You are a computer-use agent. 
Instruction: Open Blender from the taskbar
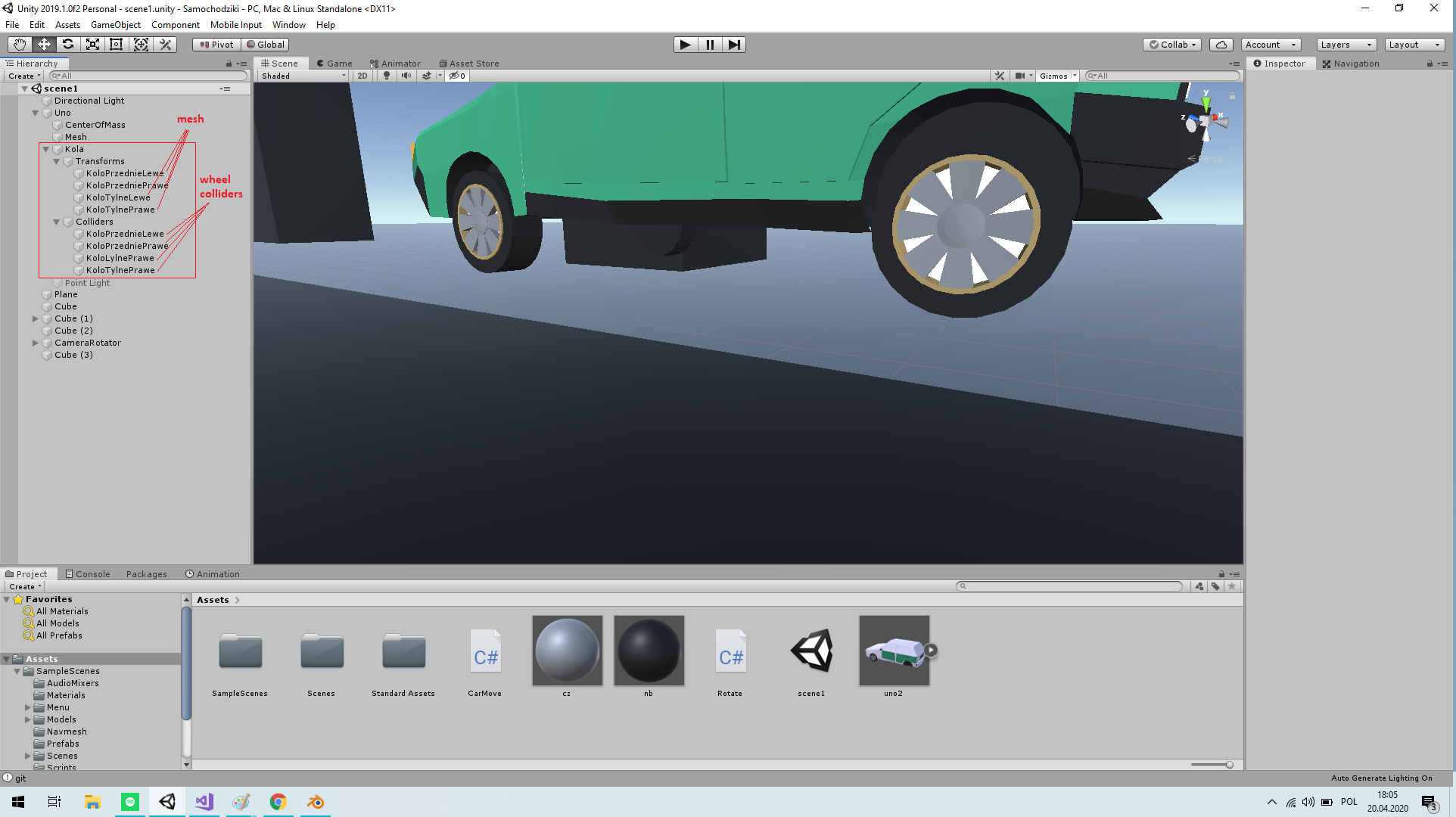point(315,802)
